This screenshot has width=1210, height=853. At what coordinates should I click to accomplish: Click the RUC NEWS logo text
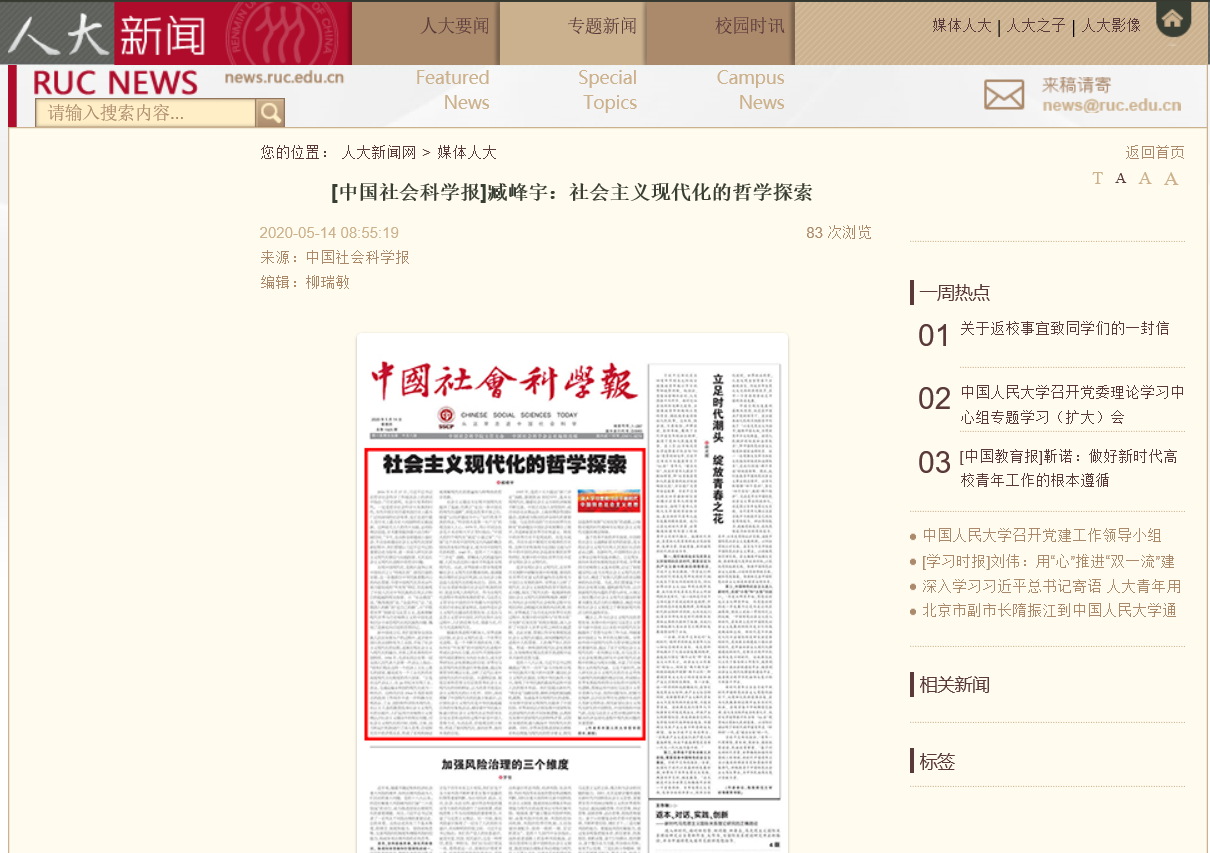(116, 82)
